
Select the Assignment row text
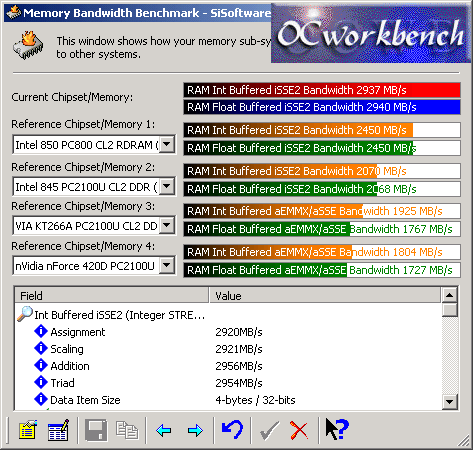(78, 332)
